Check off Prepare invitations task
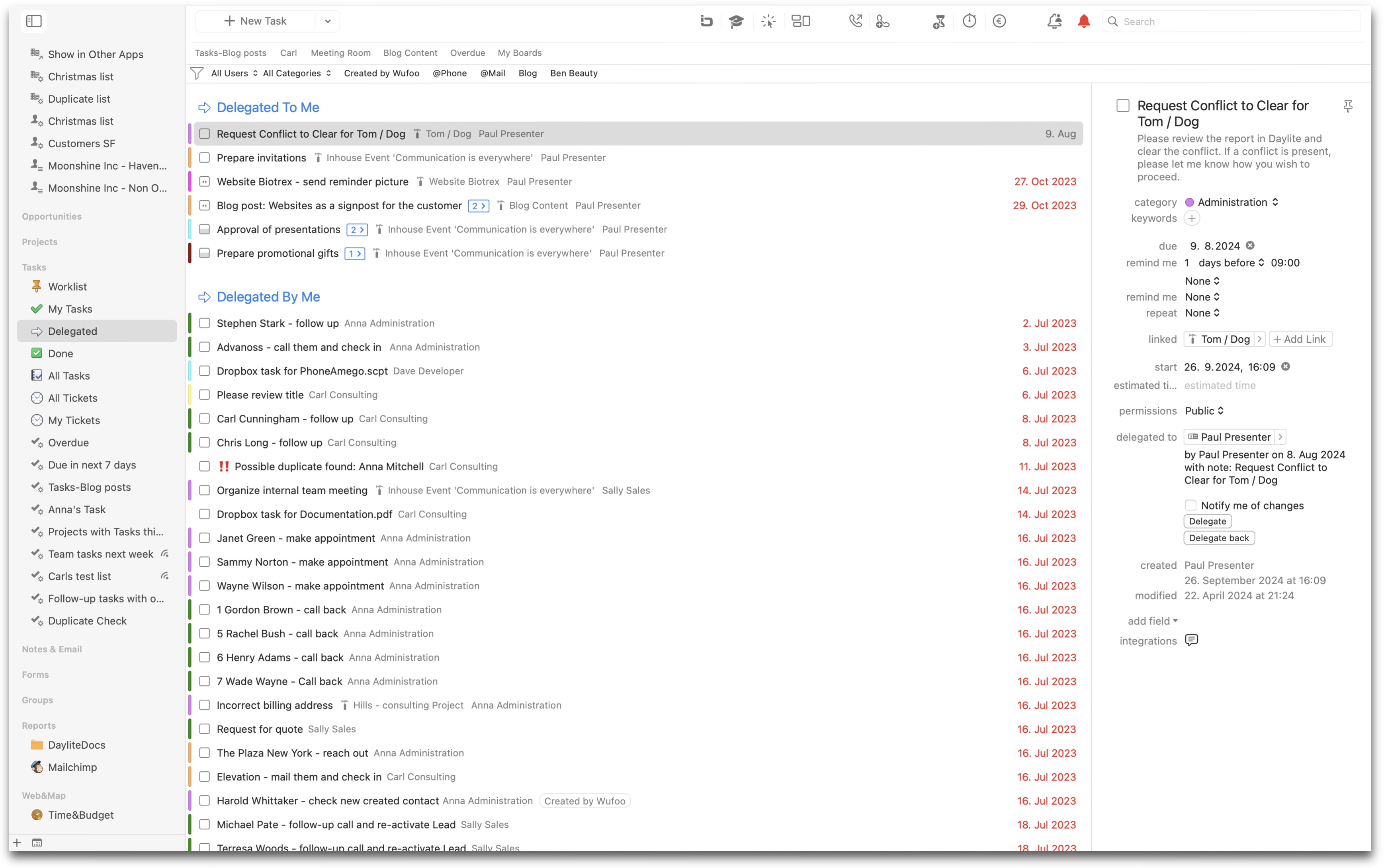Screen dimensions: 1384x868 (x=204, y=158)
